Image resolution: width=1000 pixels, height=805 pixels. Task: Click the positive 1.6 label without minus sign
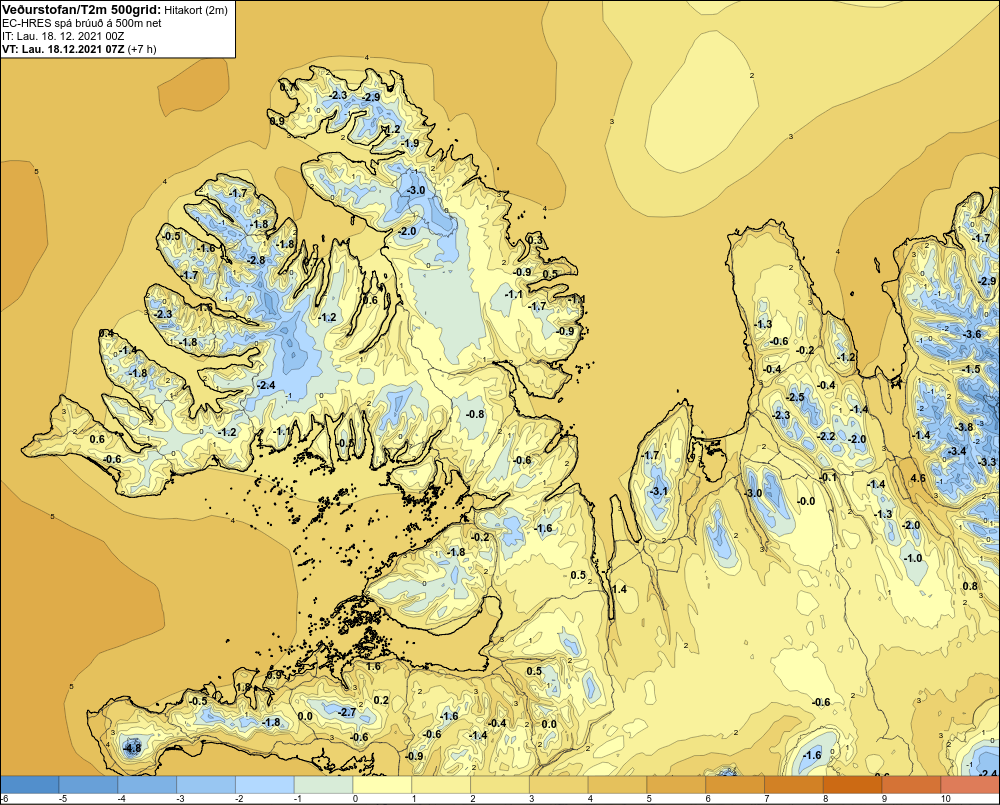click(x=373, y=666)
